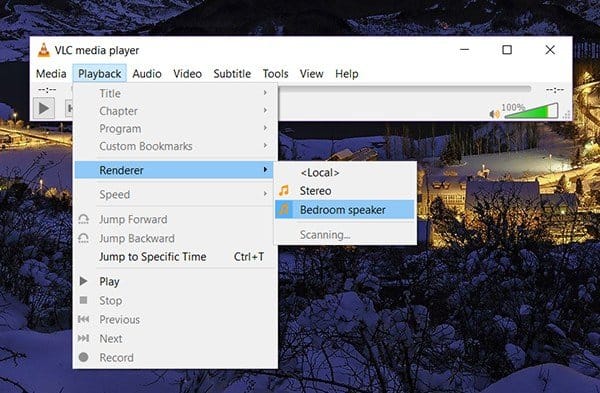The width and height of the screenshot is (600, 393).
Task: Close the Playback menu
Action: [x=99, y=73]
